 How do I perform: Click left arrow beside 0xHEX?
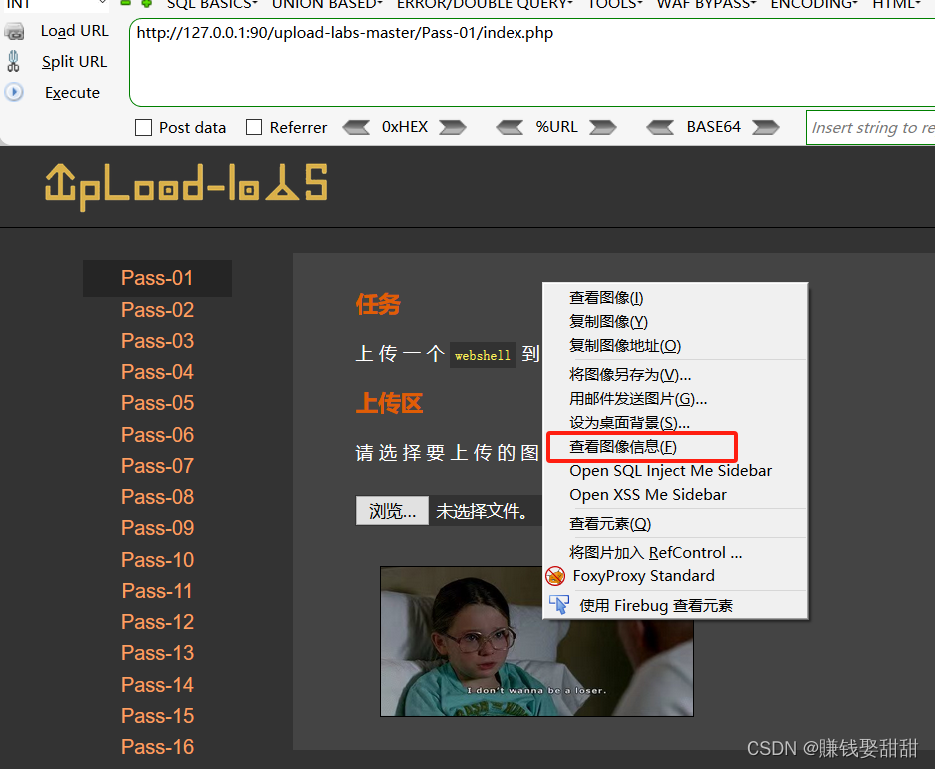coord(357,127)
